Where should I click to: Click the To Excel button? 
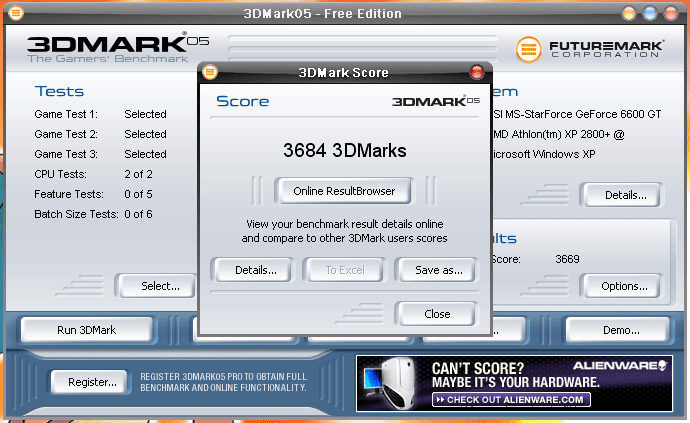tap(345, 270)
